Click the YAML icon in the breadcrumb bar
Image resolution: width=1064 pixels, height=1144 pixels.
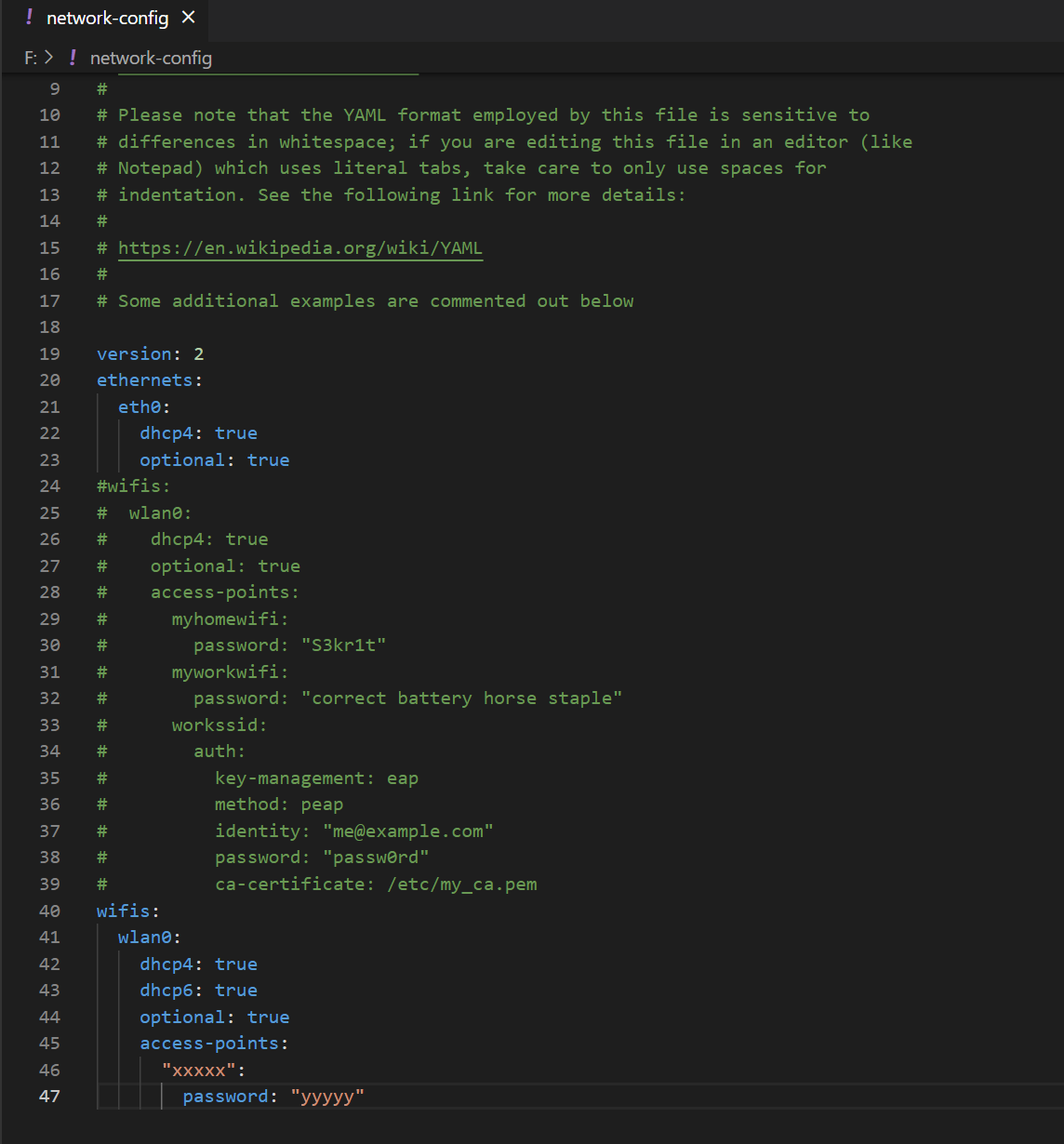tap(73, 58)
